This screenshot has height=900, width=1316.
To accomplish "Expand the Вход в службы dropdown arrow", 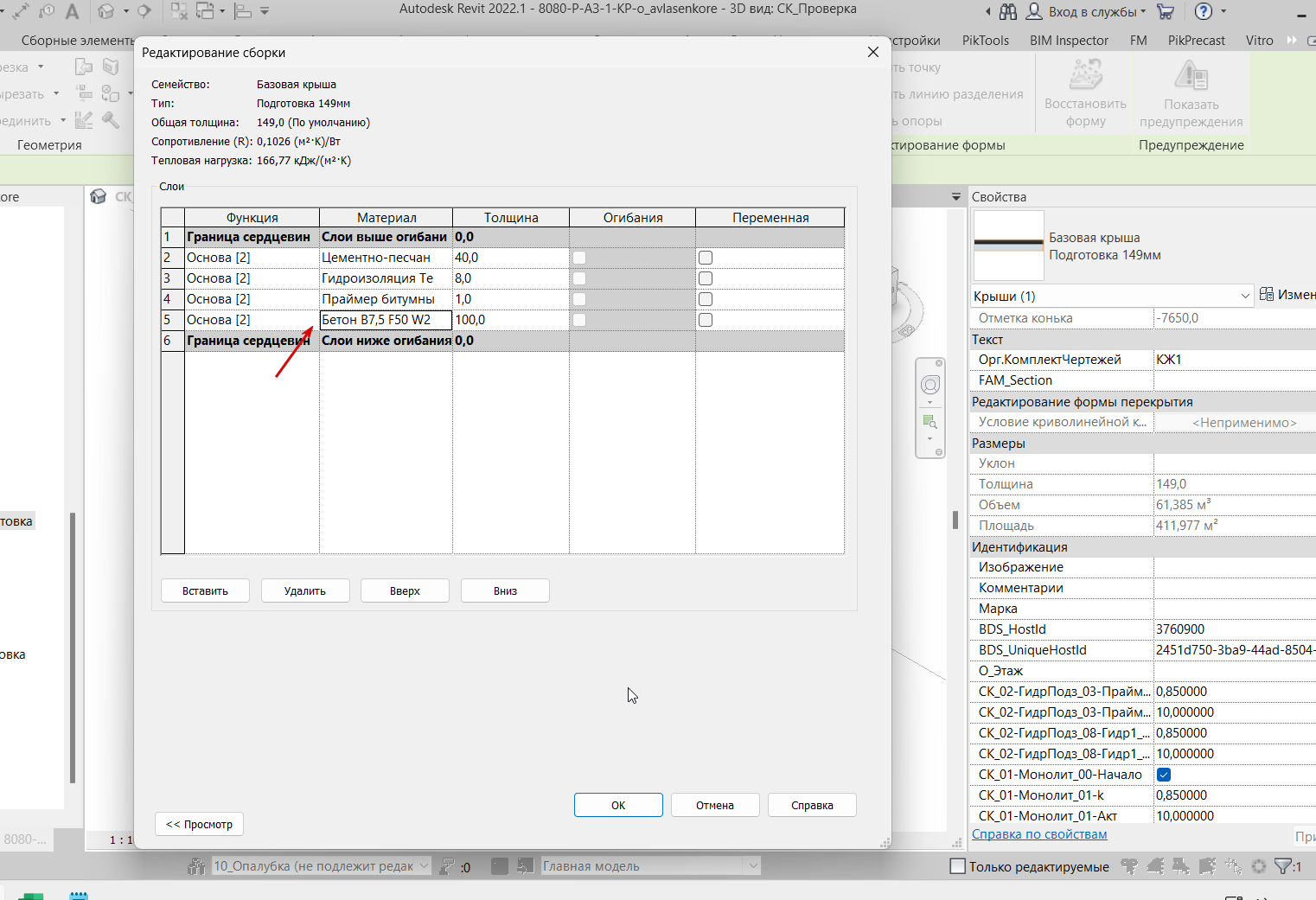I will [x=1143, y=12].
